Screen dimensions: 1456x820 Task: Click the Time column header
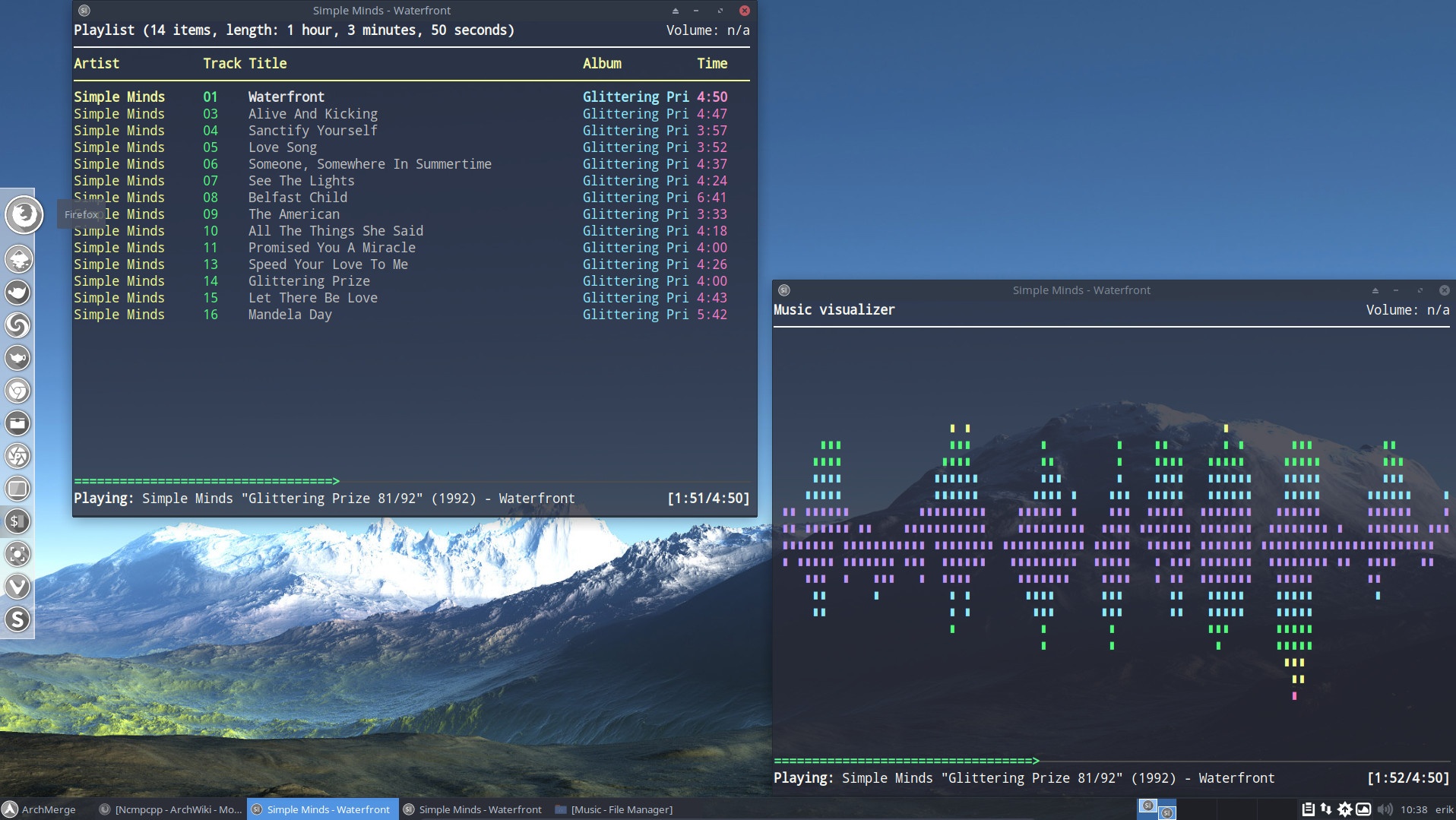point(712,64)
